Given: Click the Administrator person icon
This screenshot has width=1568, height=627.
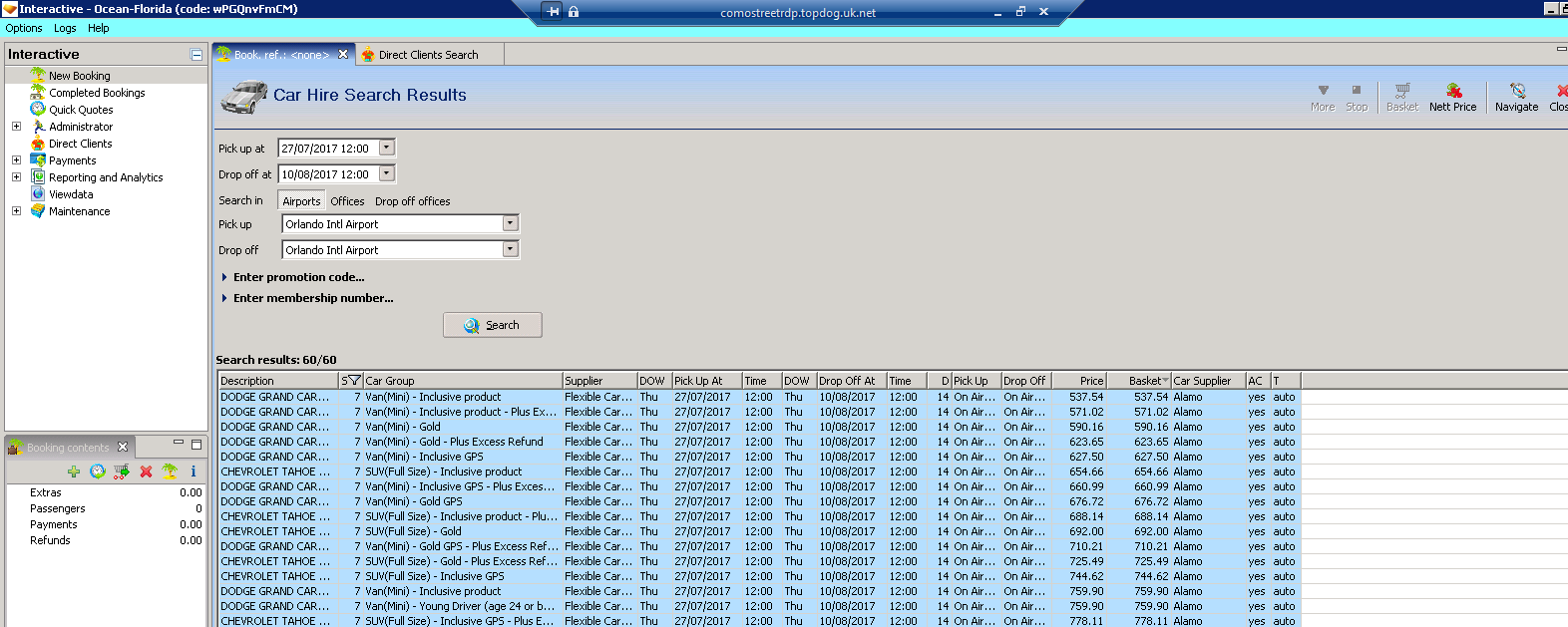Looking at the screenshot, I should pyautogui.click(x=38, y=126).
